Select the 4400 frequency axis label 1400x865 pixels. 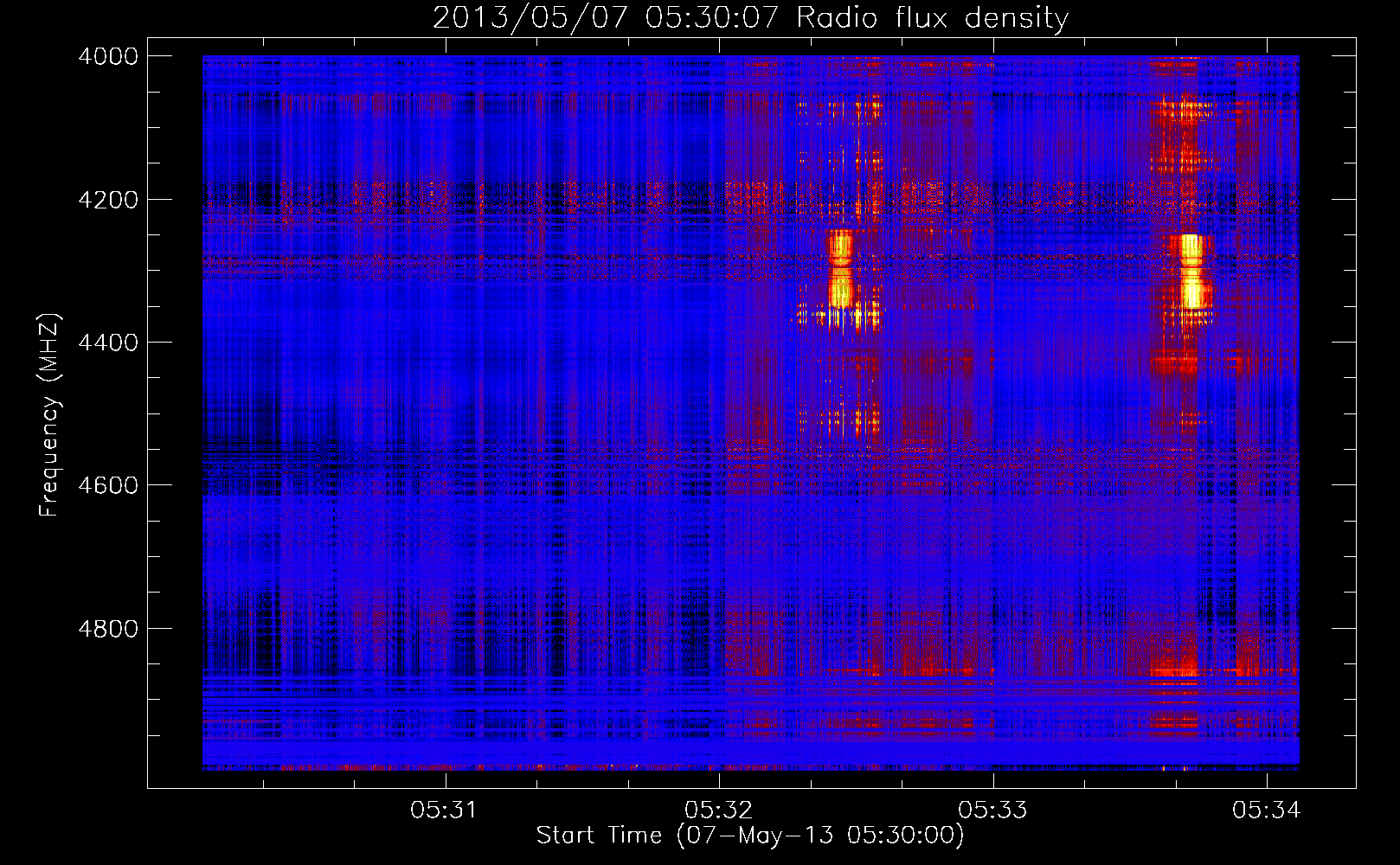(108, 343)
